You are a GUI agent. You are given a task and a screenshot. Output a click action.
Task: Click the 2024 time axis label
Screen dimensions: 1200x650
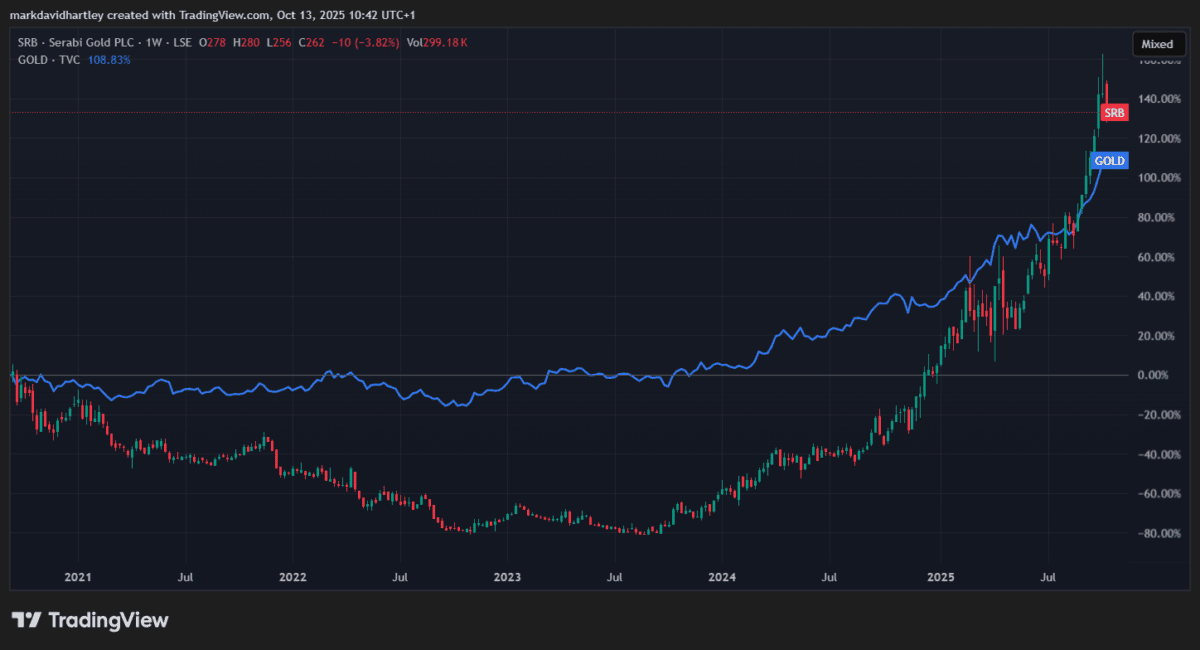pos(722,577)
